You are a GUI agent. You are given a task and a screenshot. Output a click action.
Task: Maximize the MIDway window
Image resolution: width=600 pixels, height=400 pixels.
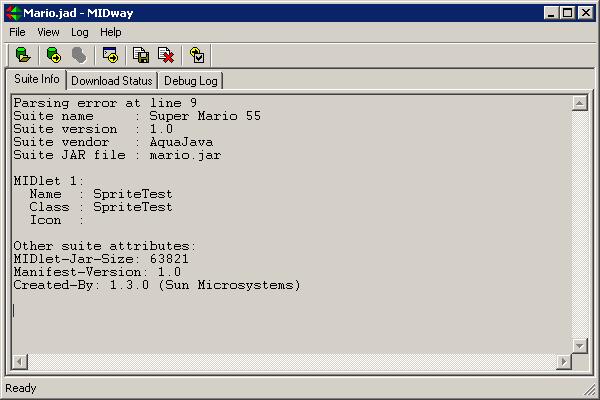click(x=568, y=13)
